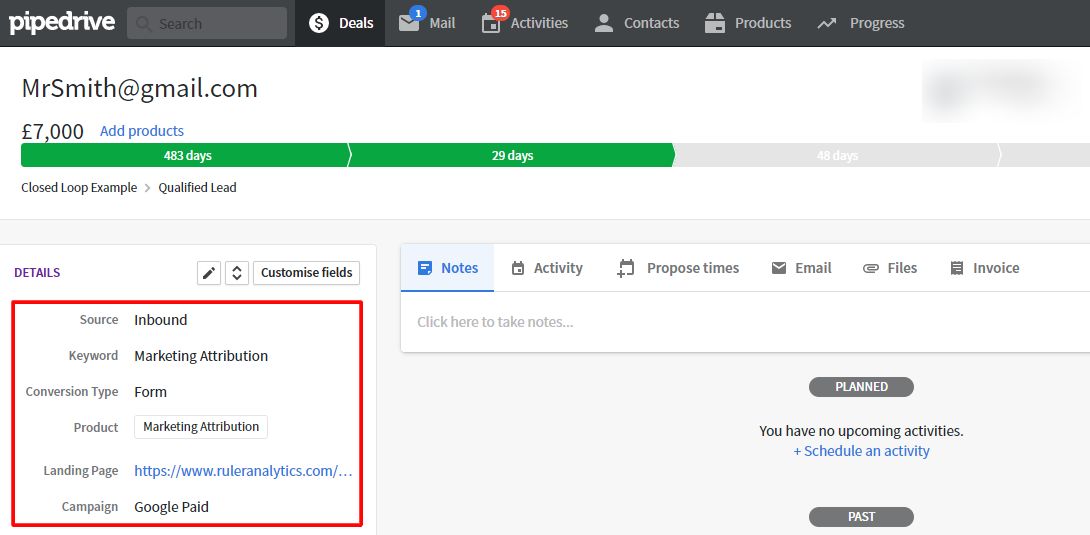Click the Files paperclip icon
Viewport: 1090px width, 535px height.
(871, 268)
